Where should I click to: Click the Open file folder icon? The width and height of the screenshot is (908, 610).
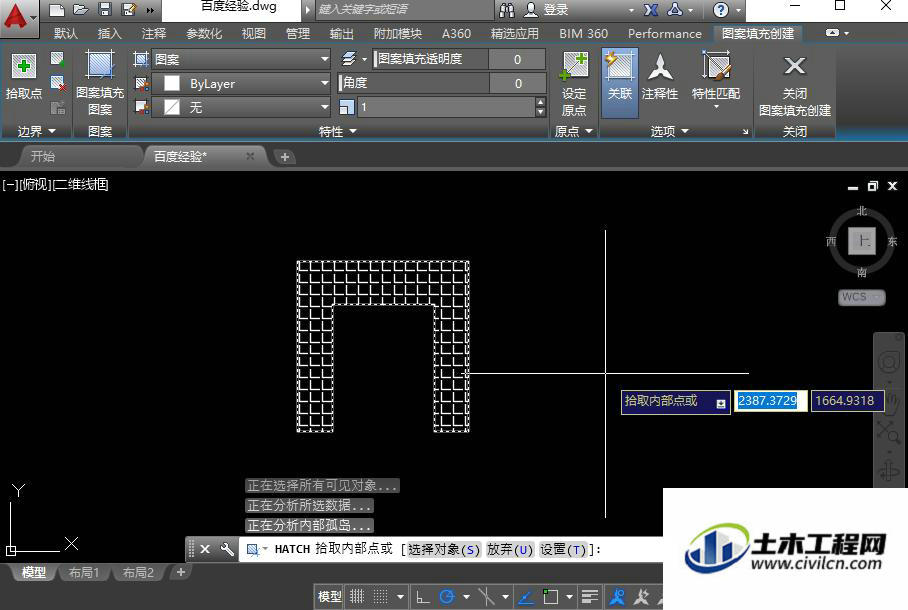pos(80,9)
